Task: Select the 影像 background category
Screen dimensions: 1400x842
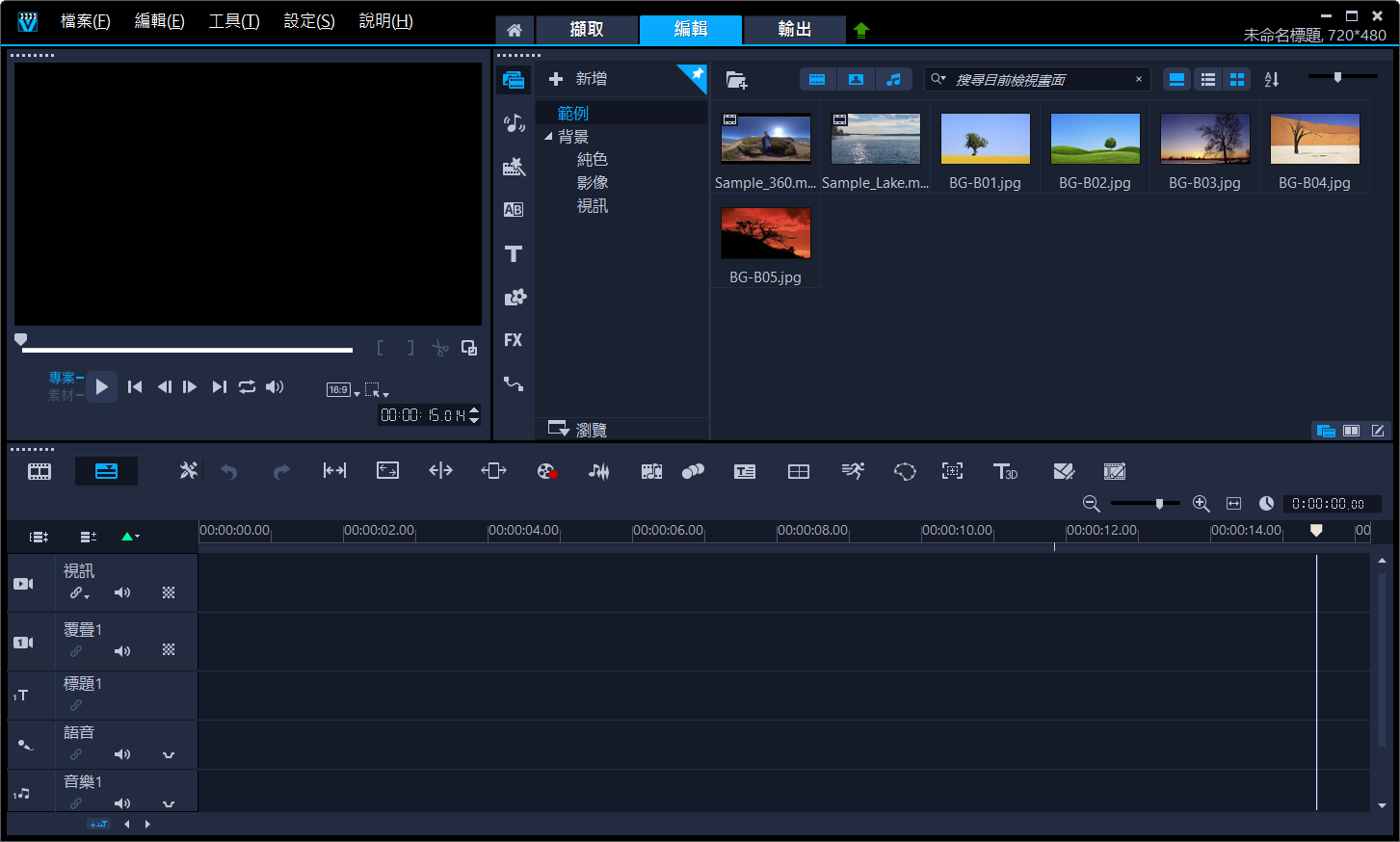Action: [x=593, y=183]
